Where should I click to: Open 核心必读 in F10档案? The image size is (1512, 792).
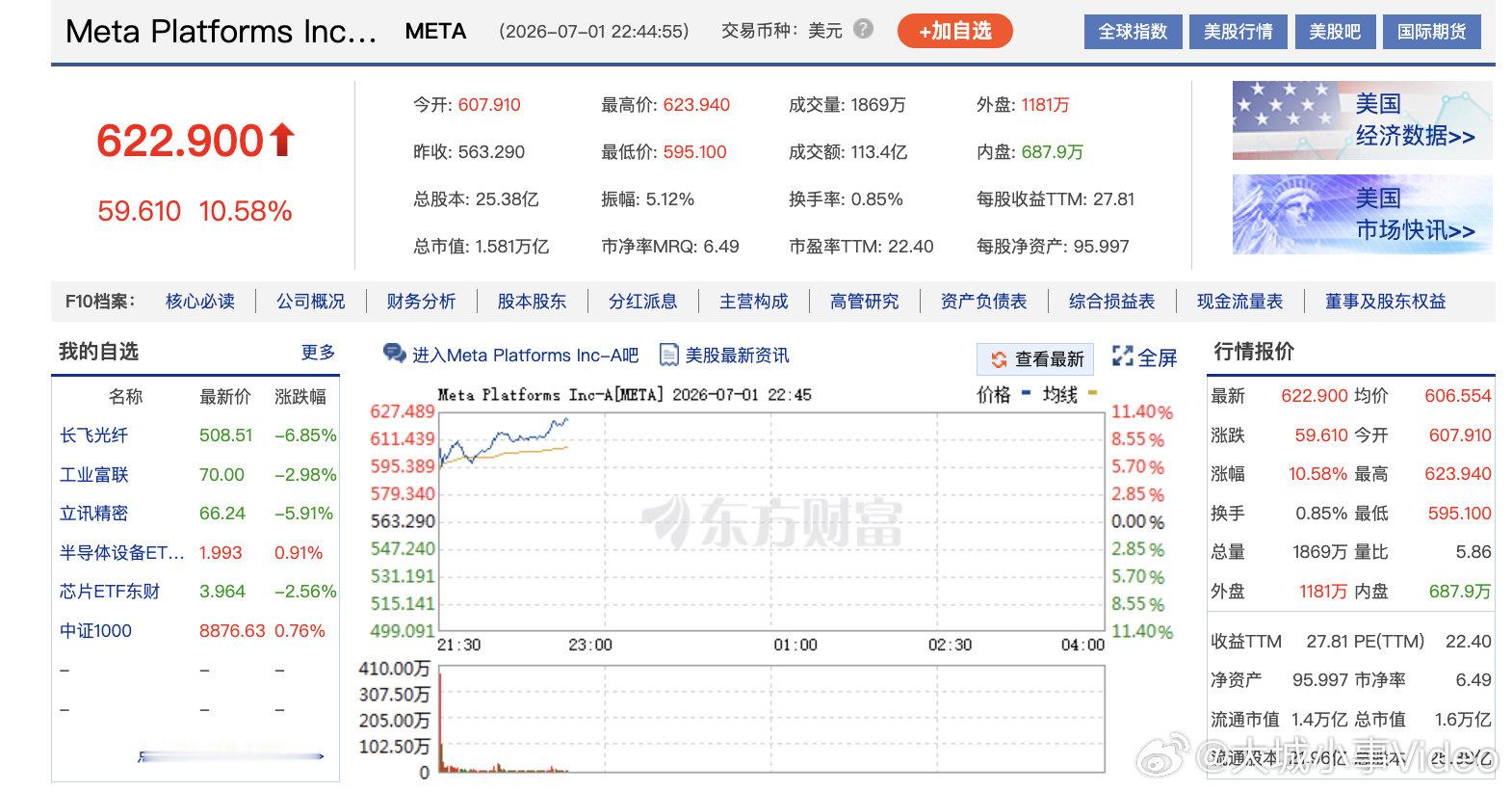point(200,302)
